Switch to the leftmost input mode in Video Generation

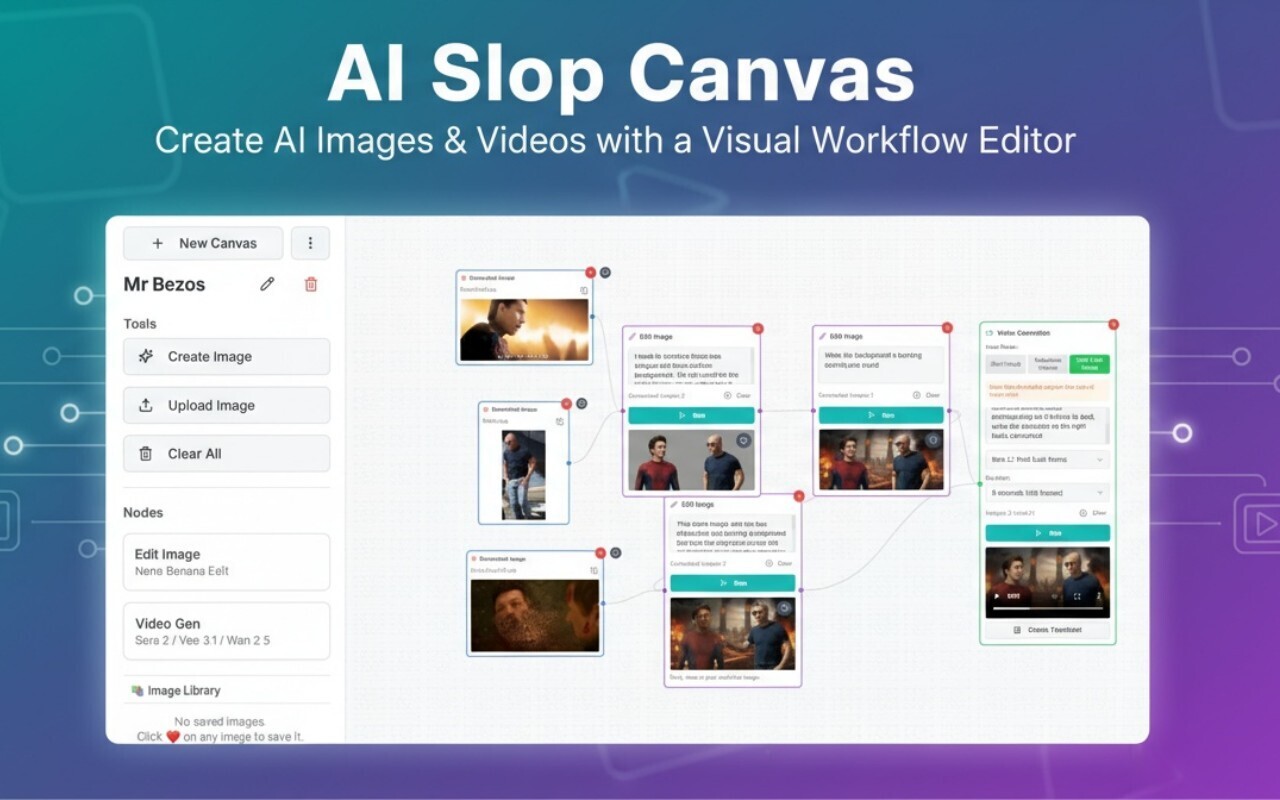[x=1004, y=364]
